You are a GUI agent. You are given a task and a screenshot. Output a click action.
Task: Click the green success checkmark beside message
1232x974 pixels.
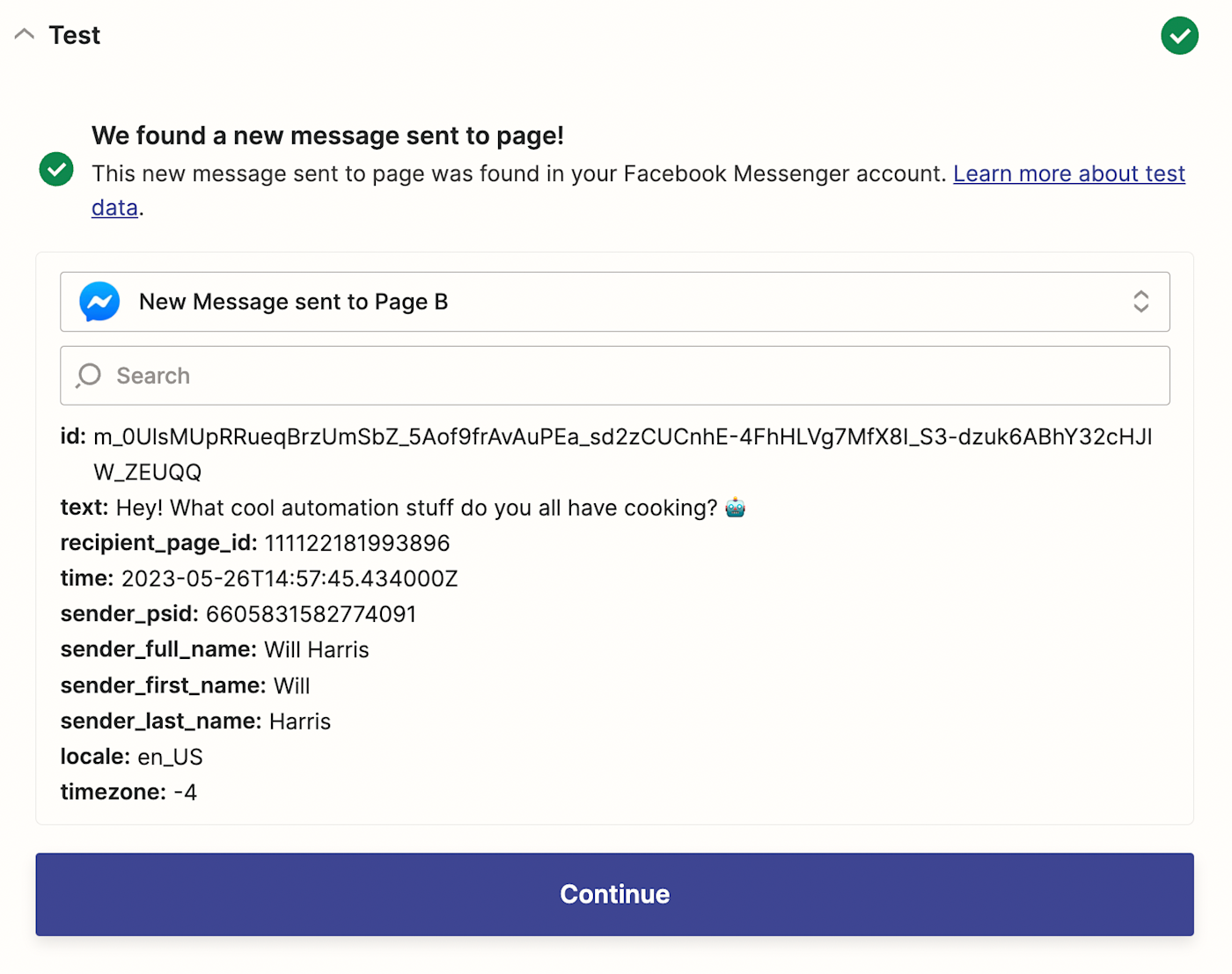(56, 170)
